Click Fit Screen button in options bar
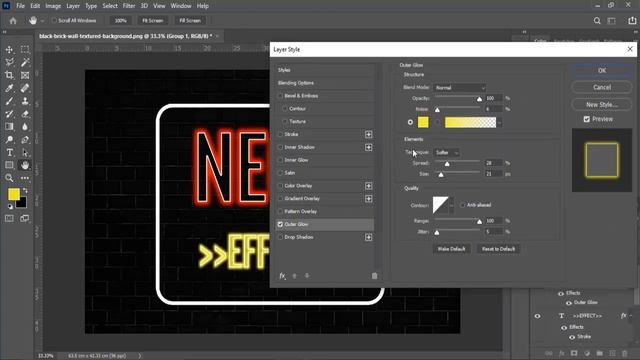 153,20
